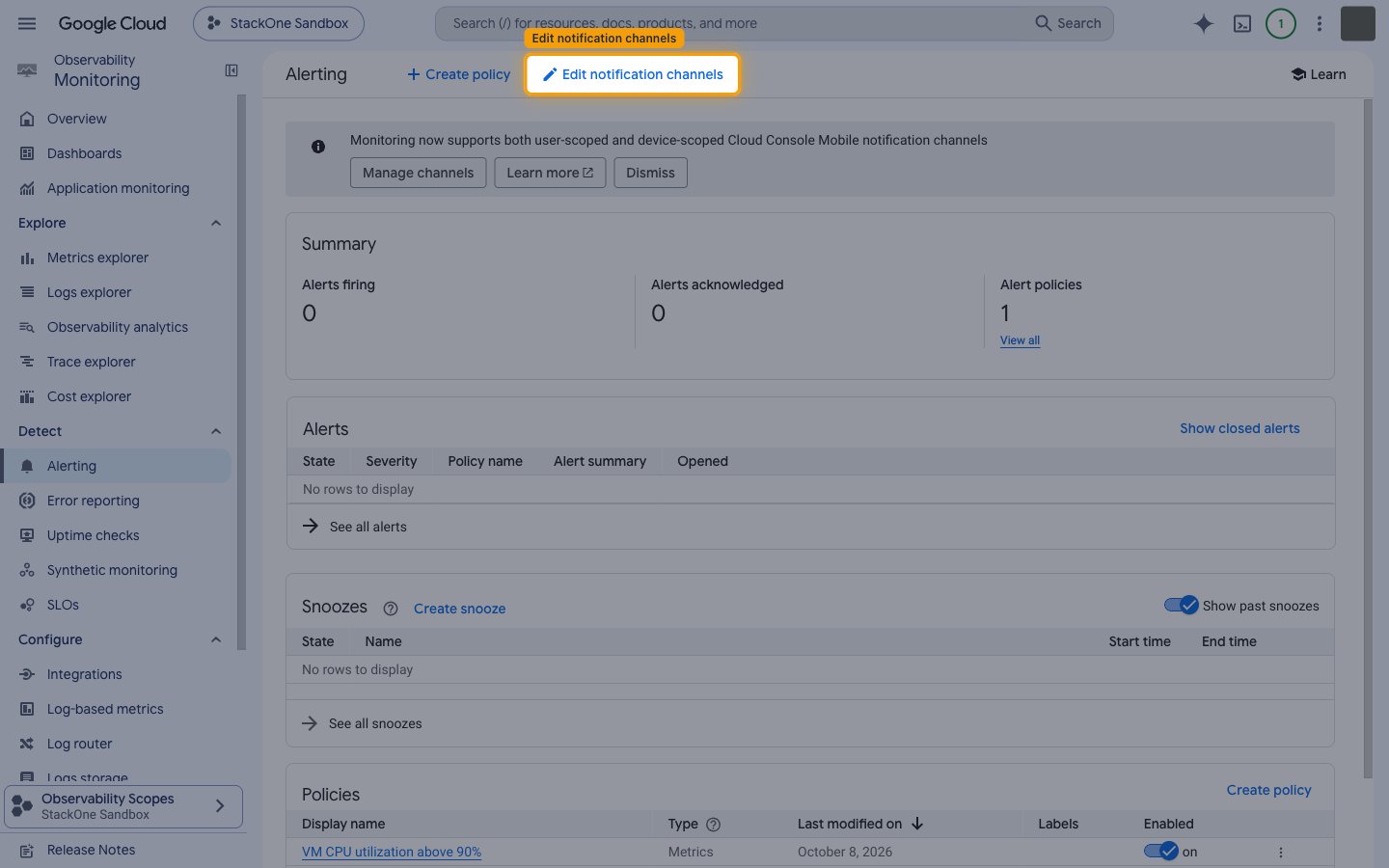Screen dimensions: 1389x868
Task: Open the StackOne Sandbox project picker
Action: (x=279, y=23)
